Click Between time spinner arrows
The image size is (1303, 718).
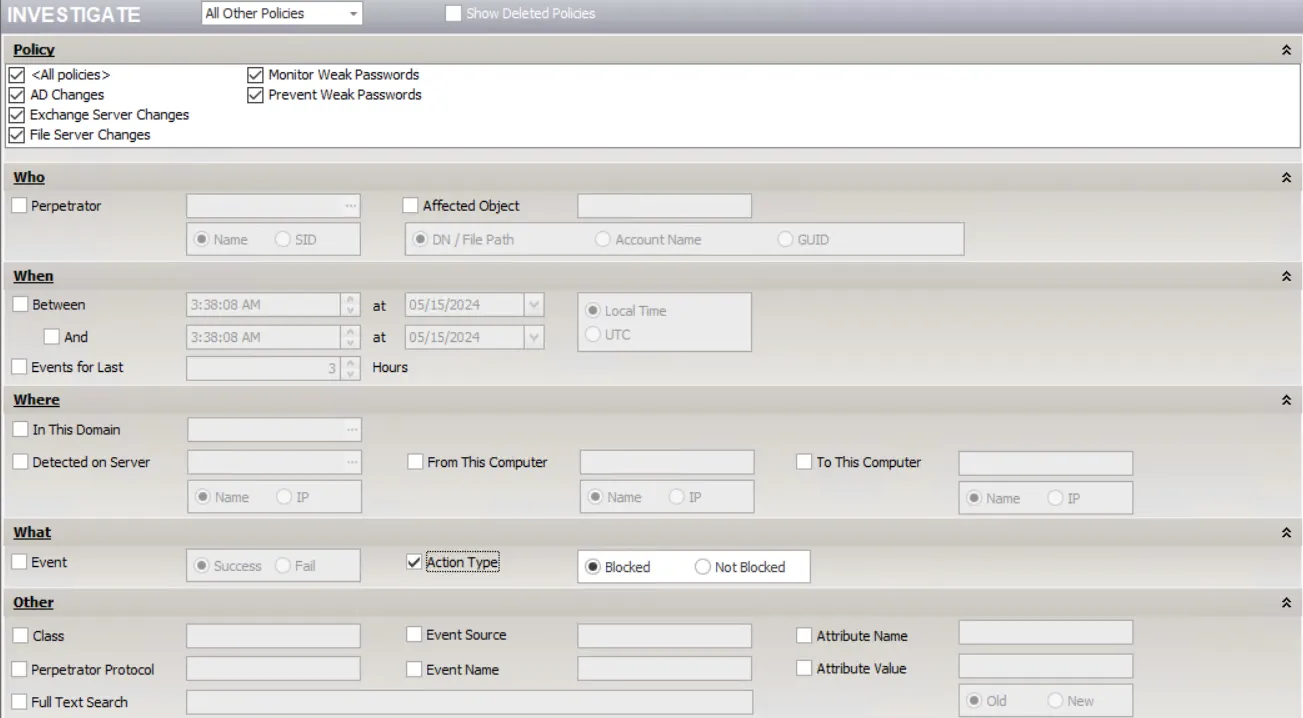351,305
